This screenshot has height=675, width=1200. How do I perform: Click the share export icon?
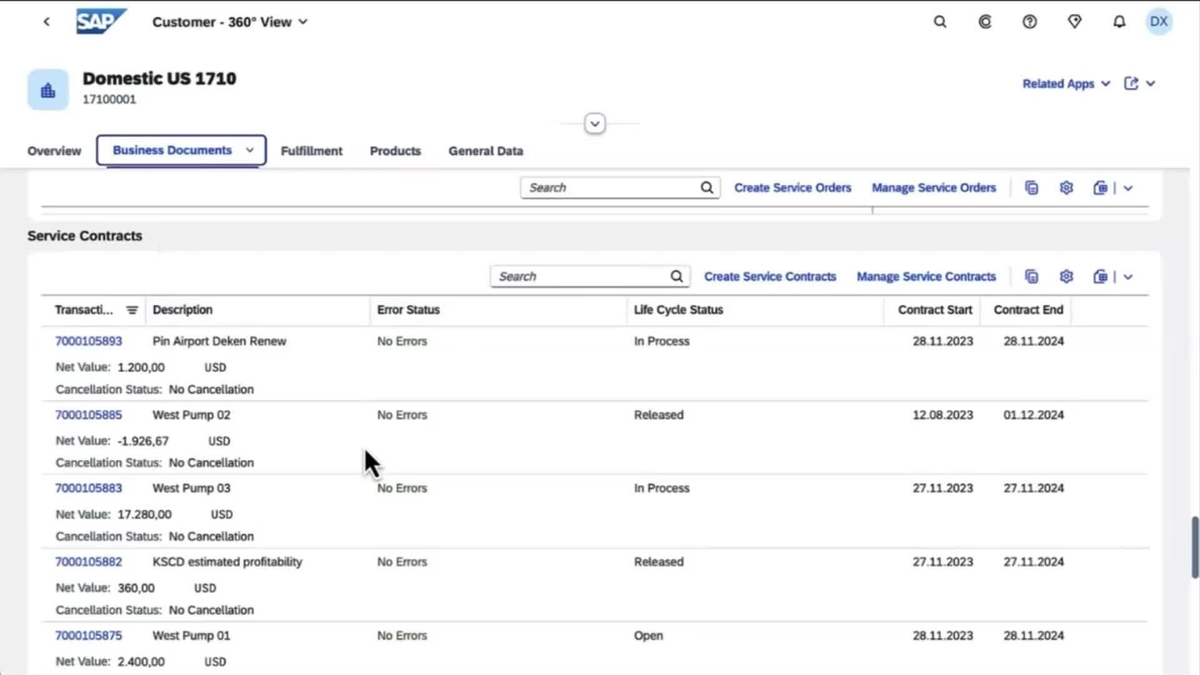point(1131,84)
